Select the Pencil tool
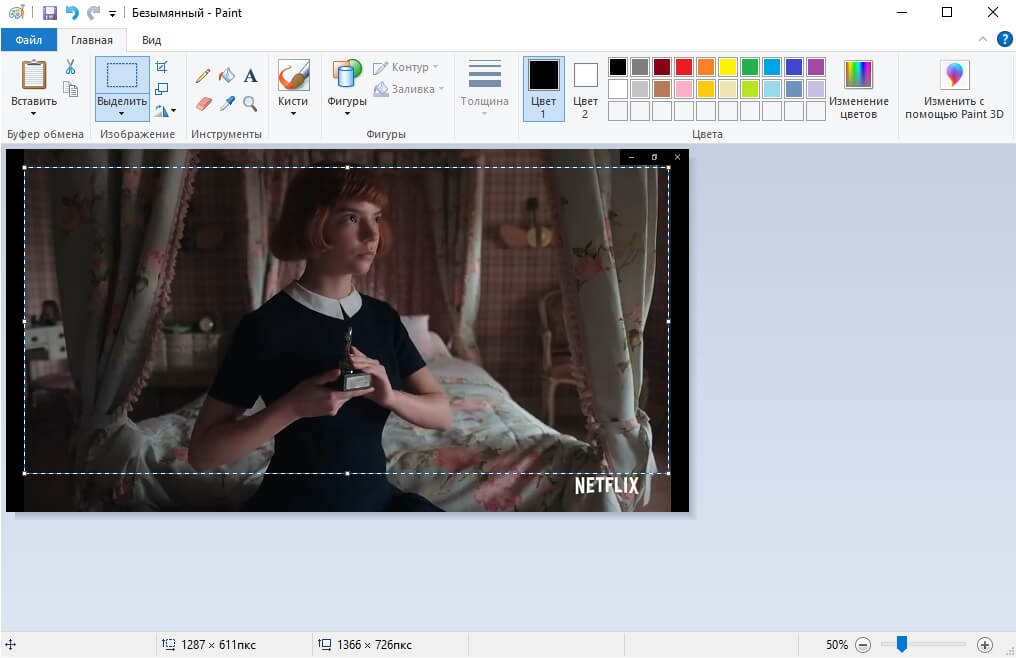This screenshot has width=1016, height=658. tap(203, 75)
